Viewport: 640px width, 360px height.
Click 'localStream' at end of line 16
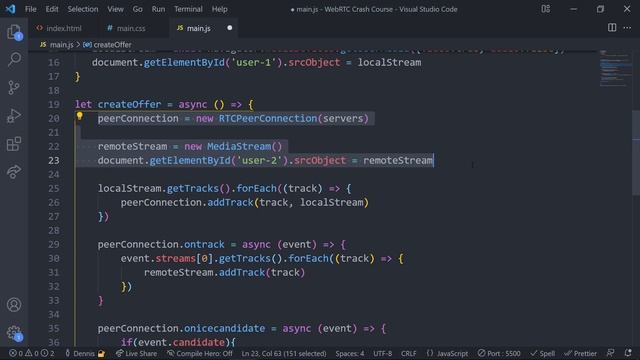[x=389, y=62]
